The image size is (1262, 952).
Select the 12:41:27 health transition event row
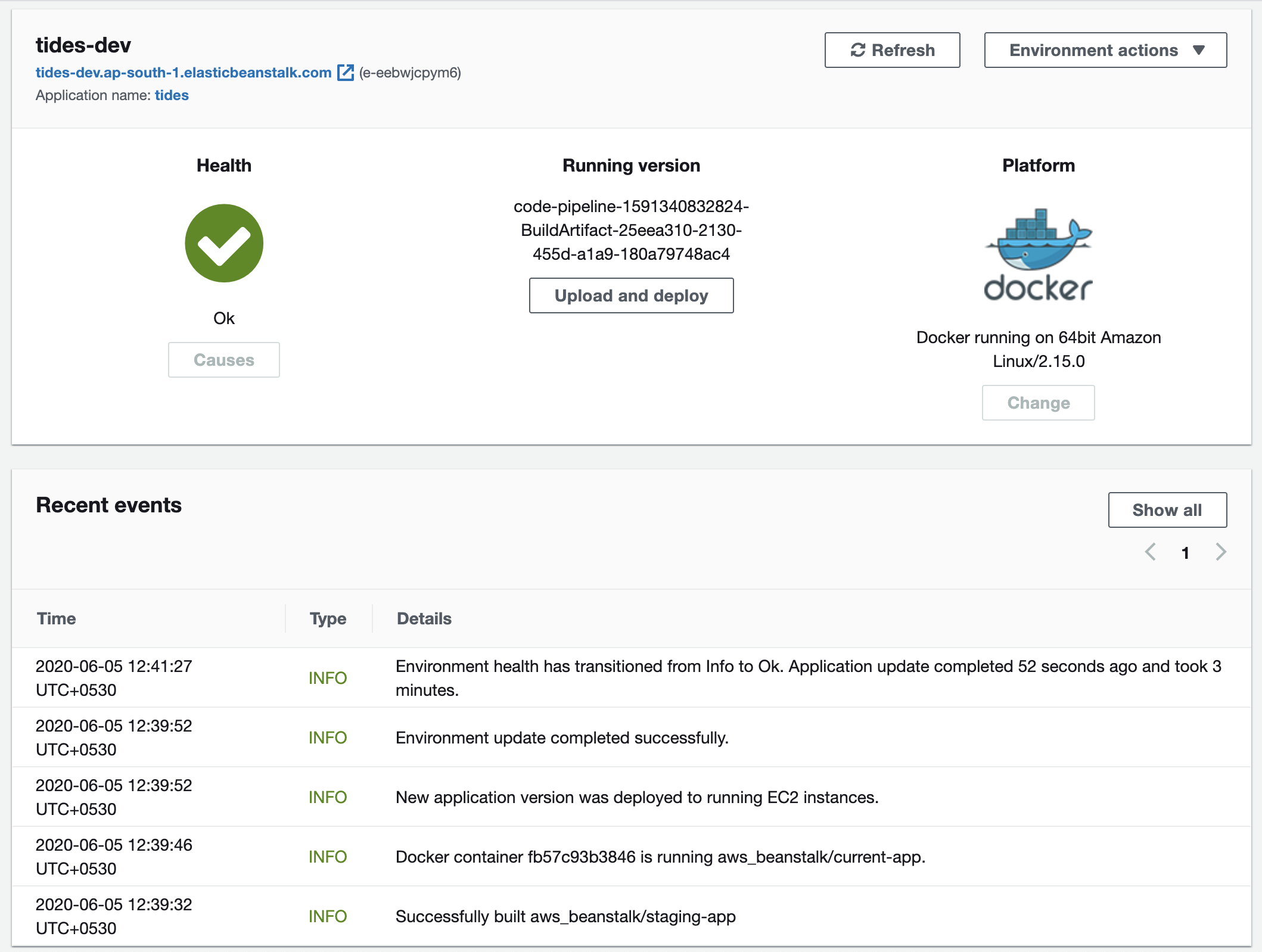[x=631, y=678]
